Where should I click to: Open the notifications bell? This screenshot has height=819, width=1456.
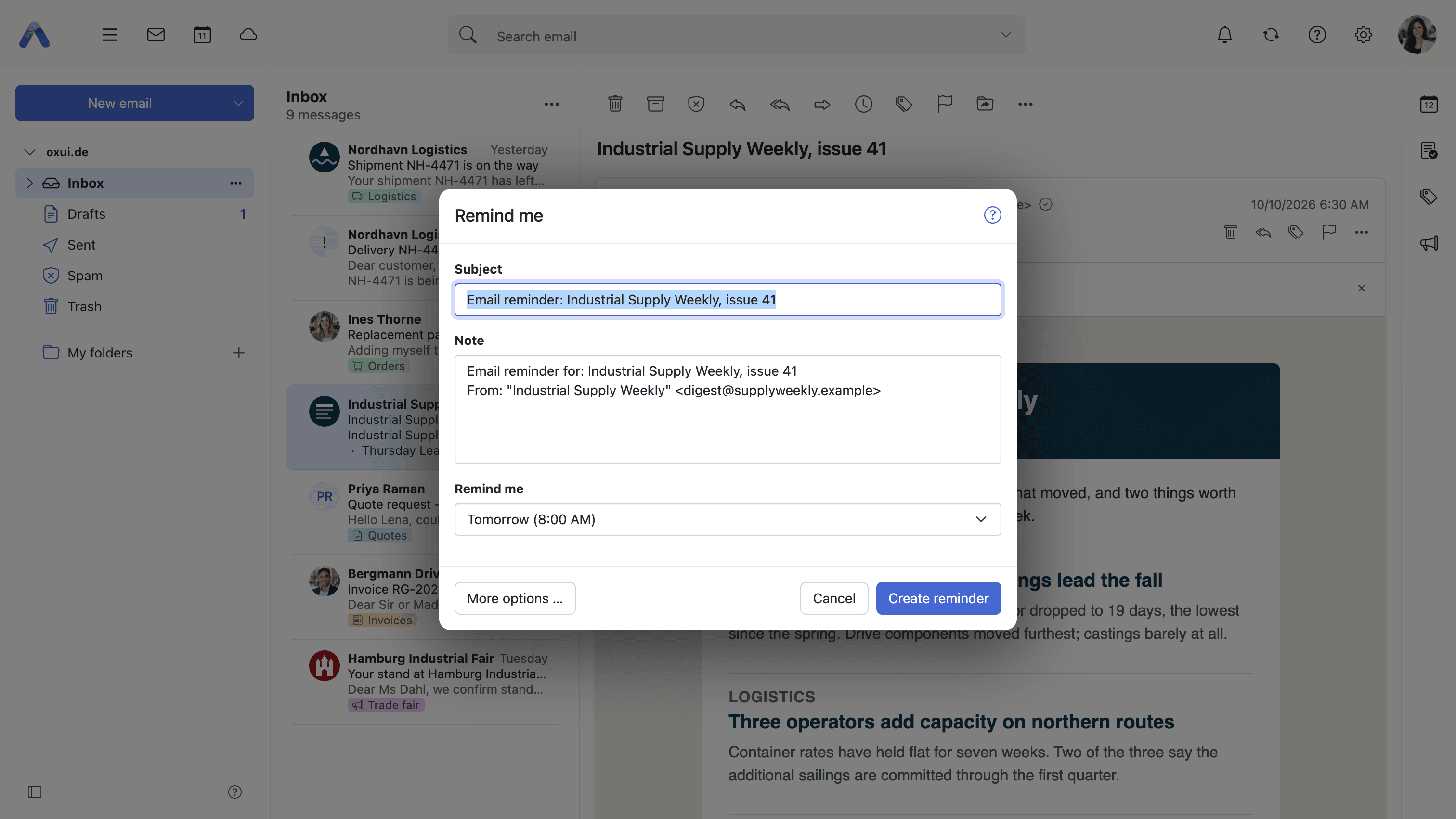pyautogui.click(x=1224, y=35)
